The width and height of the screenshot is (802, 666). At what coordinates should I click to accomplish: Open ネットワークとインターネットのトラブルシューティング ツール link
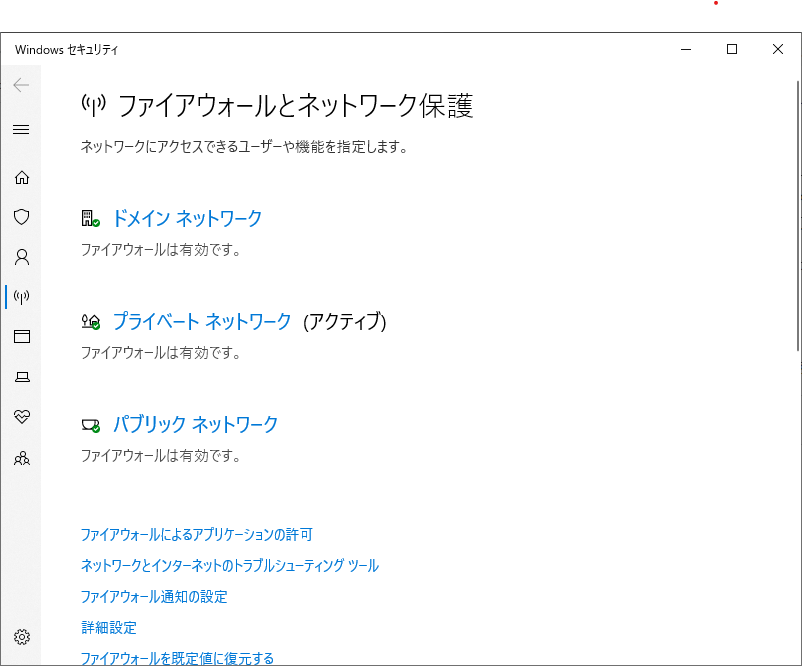click(x=230, y=566)
